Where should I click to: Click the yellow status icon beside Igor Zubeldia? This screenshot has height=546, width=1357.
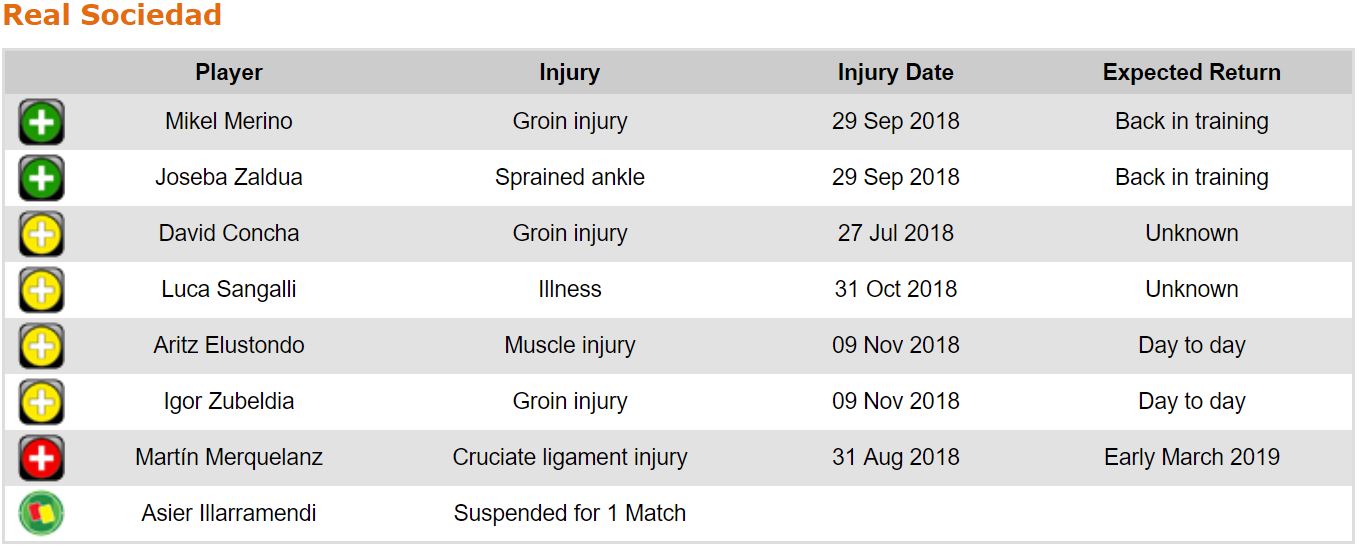[41, 403]
